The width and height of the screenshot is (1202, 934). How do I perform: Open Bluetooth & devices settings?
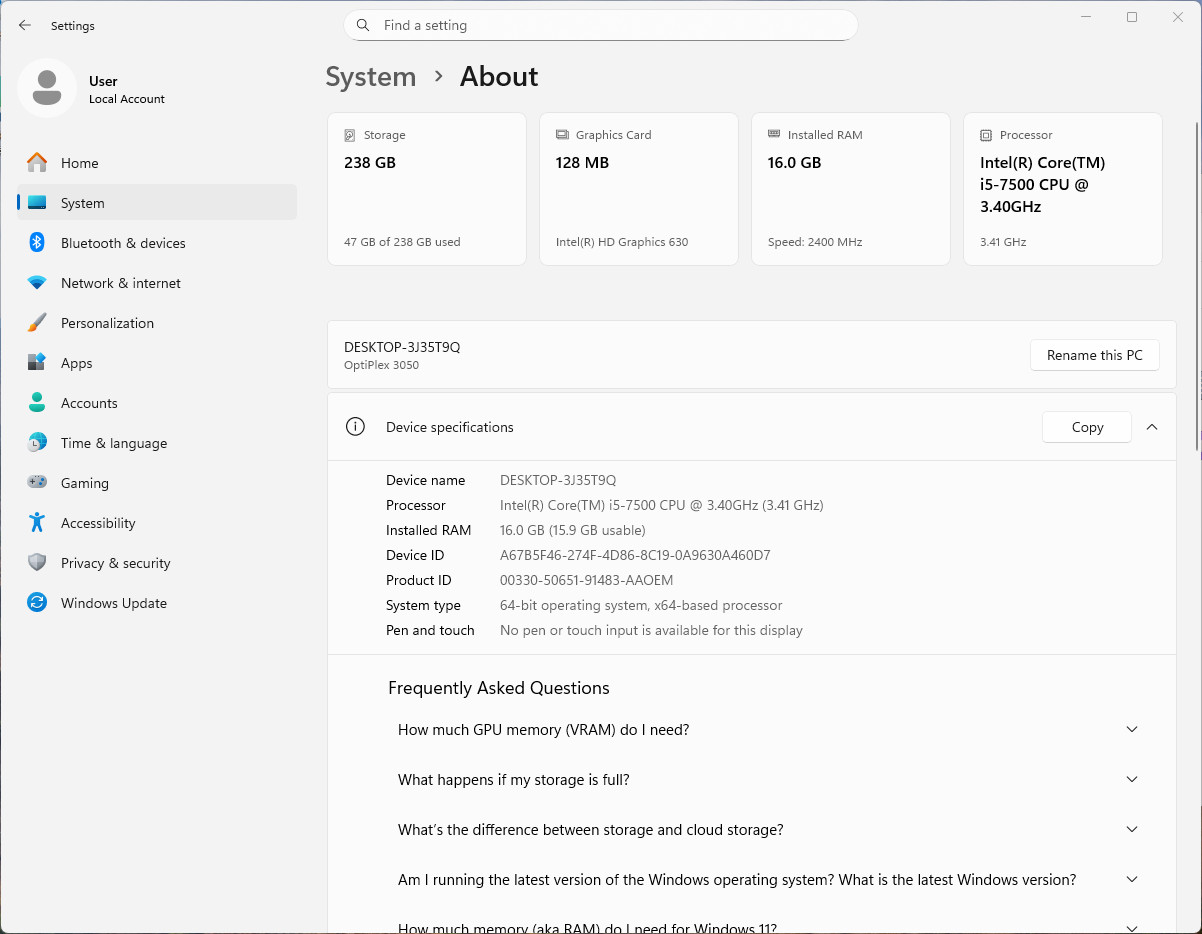(x=157, y=243)
